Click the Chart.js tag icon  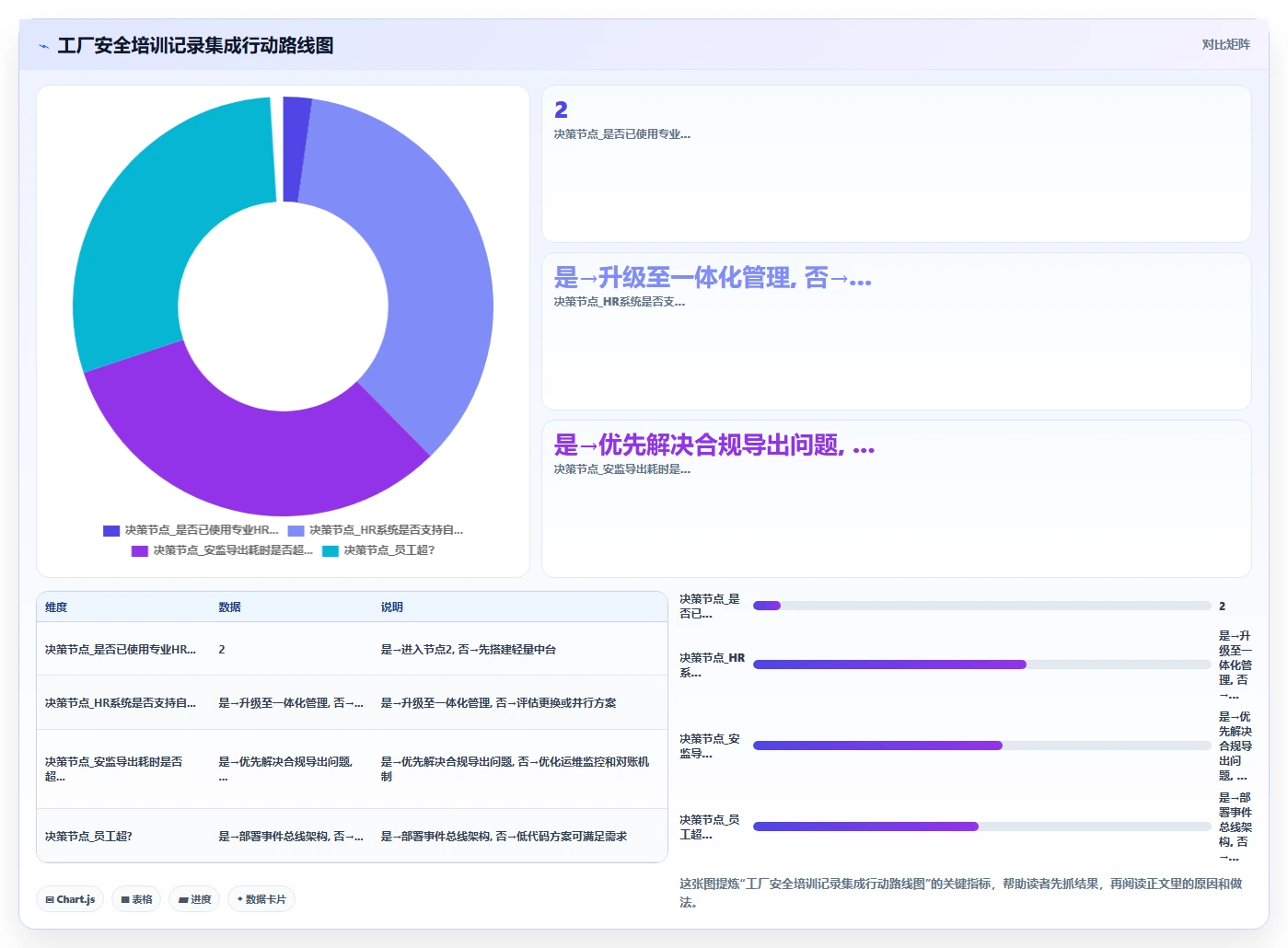(x=50, y=899)
